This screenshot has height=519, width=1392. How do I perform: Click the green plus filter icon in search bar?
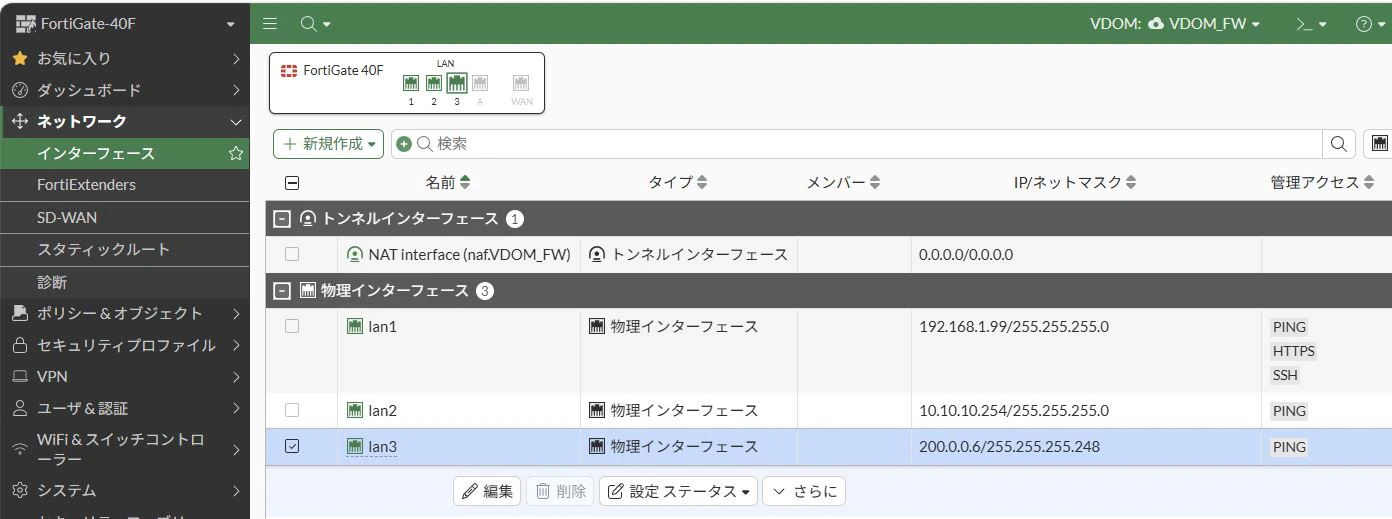pos(404,144)
